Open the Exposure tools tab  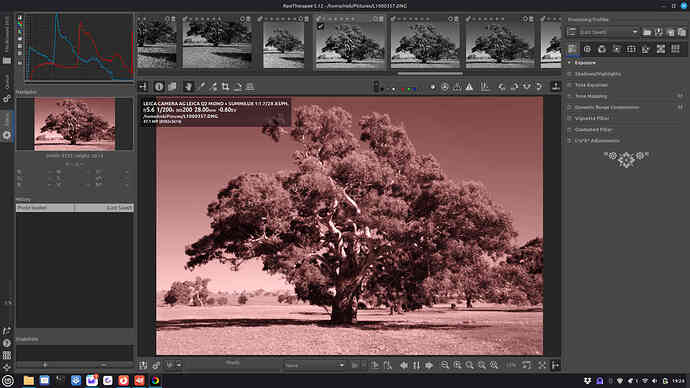point(572,49)
